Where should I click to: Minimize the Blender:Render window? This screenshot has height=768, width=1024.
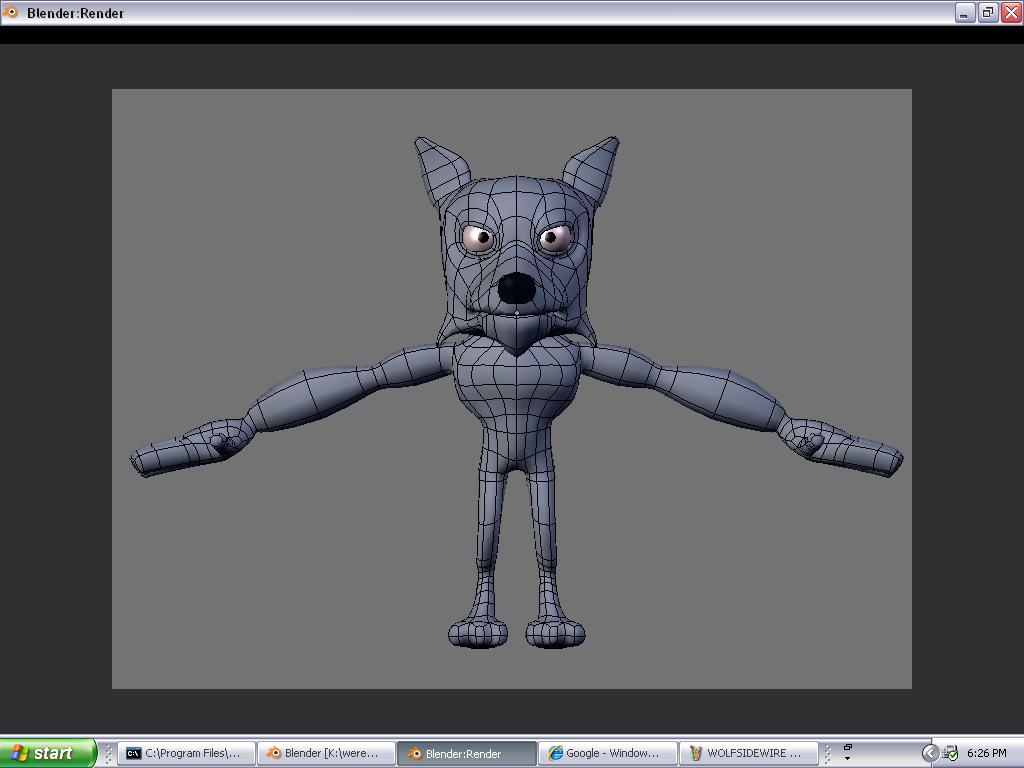tap(965, 12)
